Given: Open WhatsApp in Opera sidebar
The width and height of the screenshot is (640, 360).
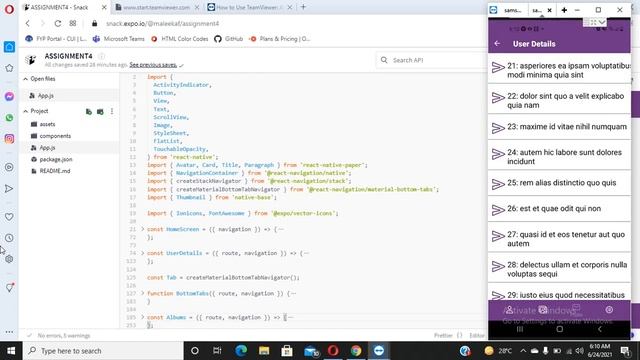Looking at the screenshot, I should [9, 118].
